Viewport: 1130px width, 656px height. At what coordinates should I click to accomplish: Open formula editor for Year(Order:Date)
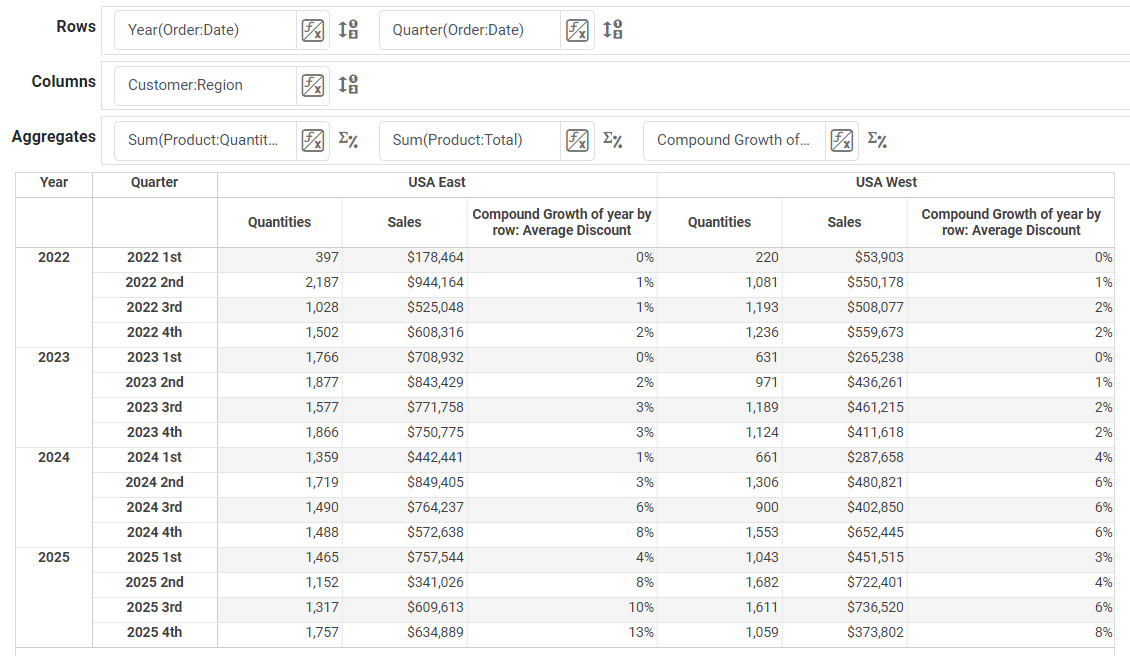click(313, 30)
